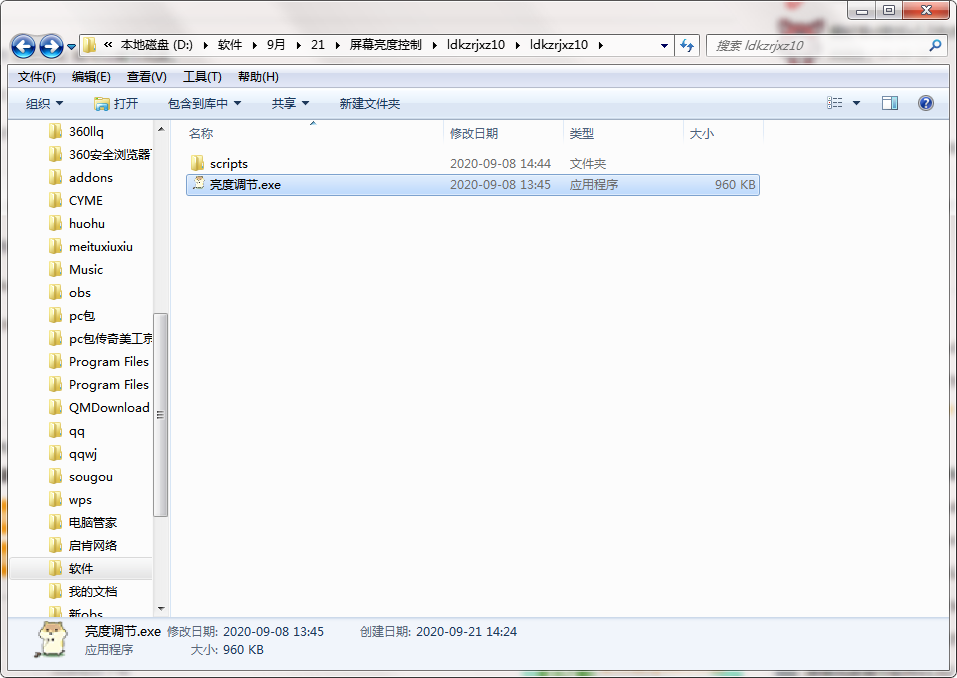957x678 pixels.
Task: Click 新建文件夹 button
Action: click(x=370, y=104)
